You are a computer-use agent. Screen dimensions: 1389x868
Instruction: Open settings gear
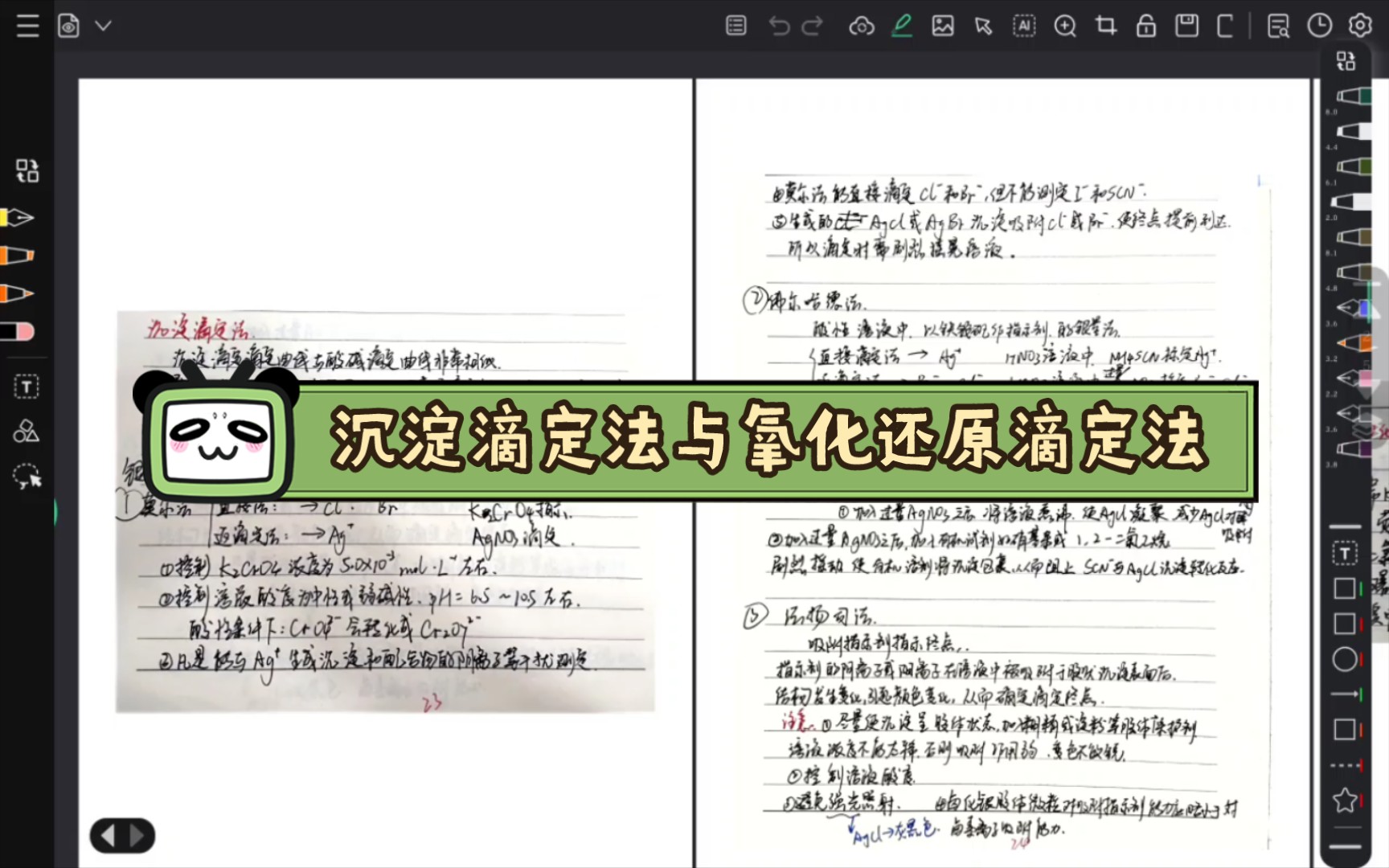(x=1360, y=26)
